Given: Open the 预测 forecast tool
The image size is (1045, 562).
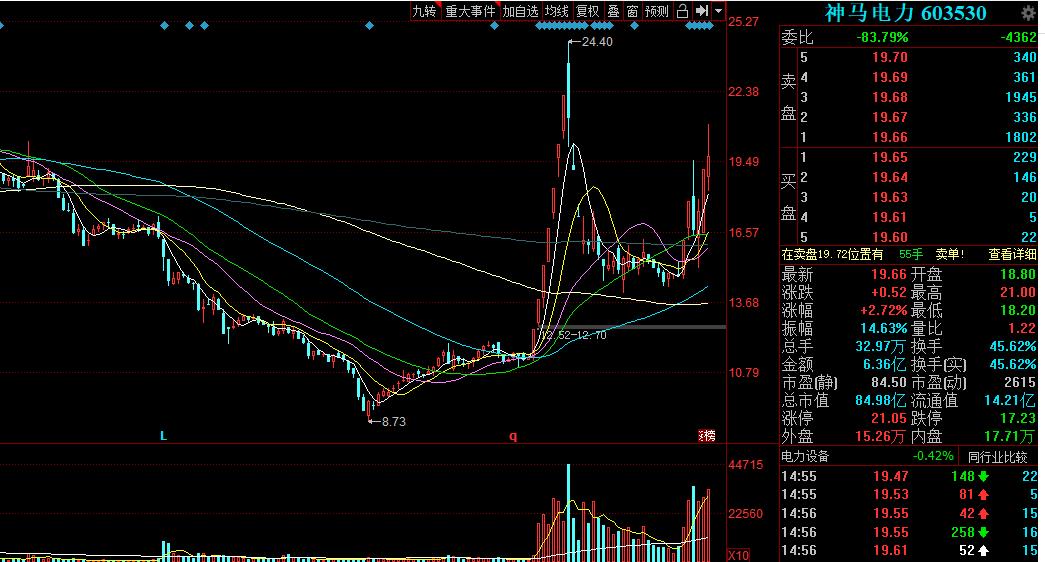Looking at the screenshot, I should 656,11.
